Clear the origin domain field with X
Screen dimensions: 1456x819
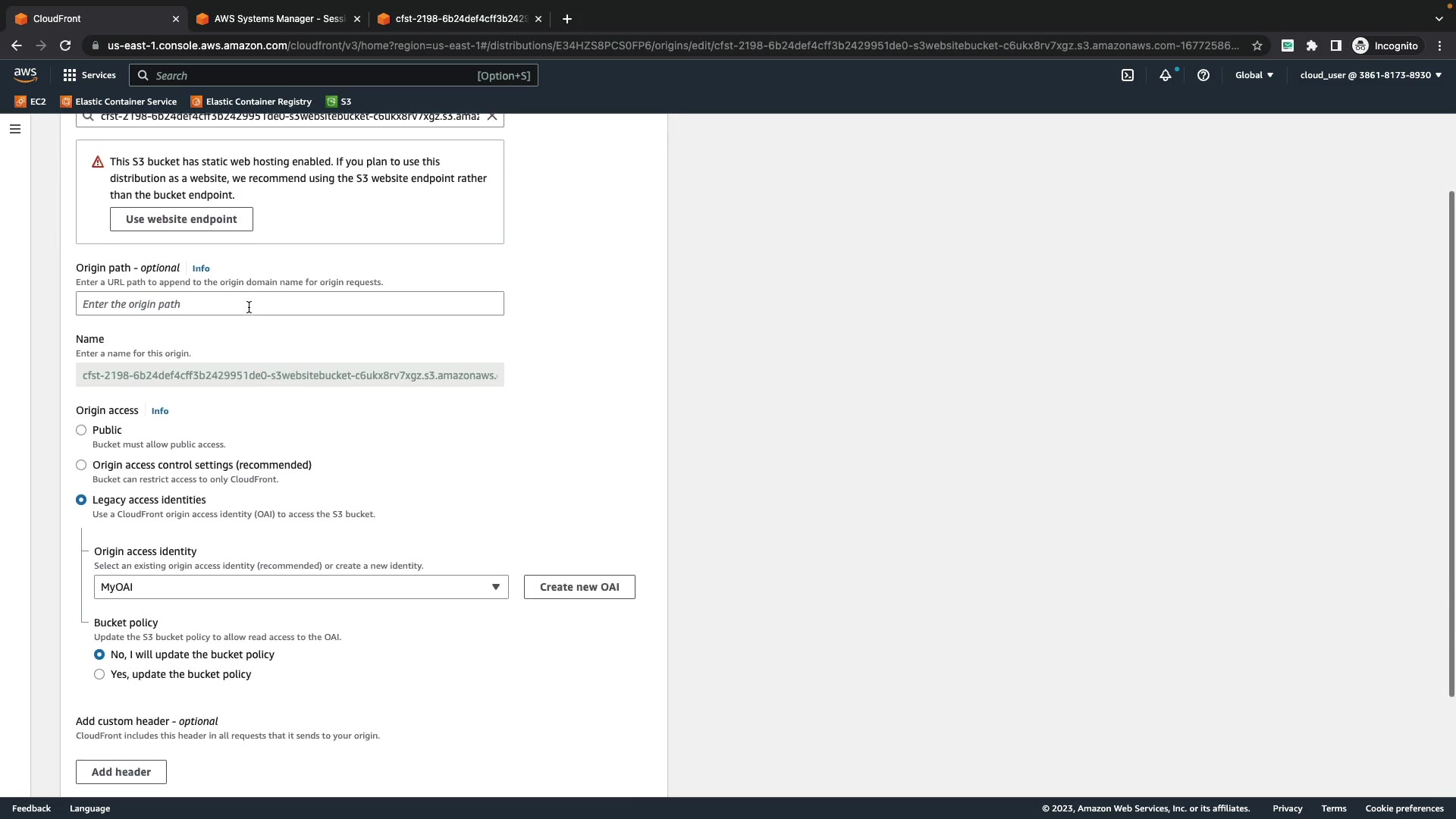(492, 116)
